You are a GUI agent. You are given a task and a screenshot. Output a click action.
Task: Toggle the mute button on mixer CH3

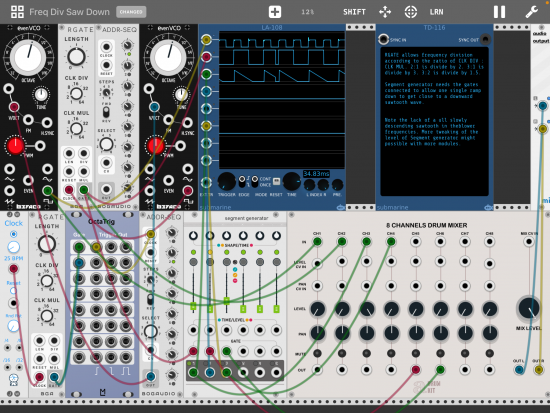(x=366, y=353)
